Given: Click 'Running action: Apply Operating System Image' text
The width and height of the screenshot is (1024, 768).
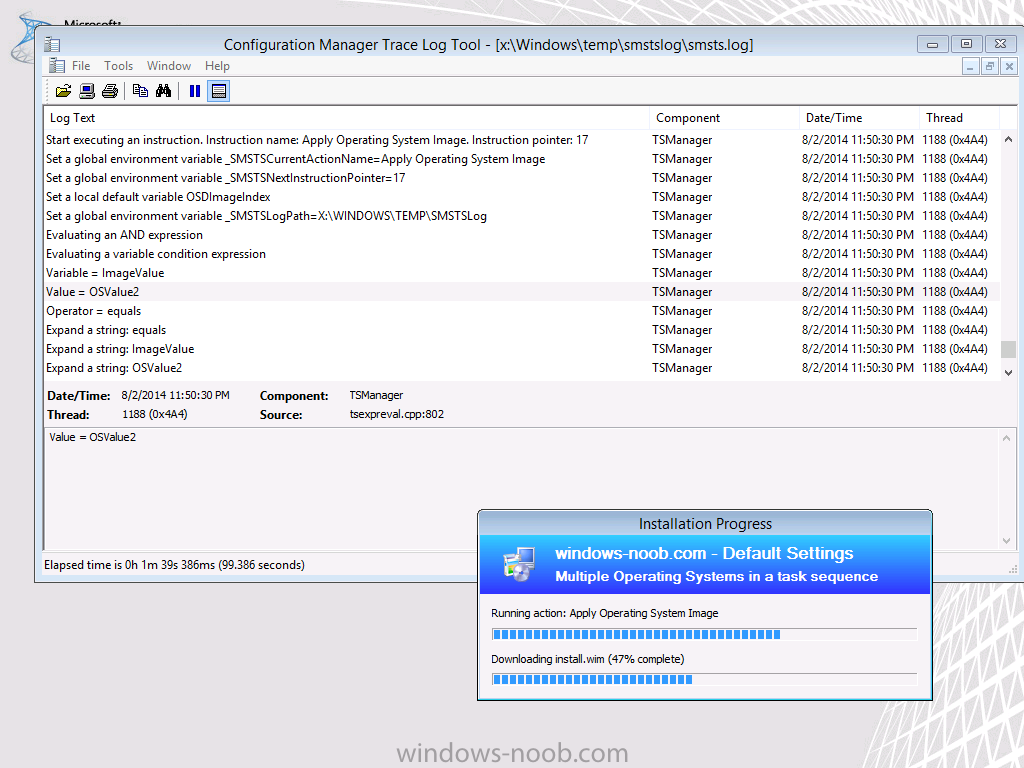Looking at the screenshot, I should pos(605,613).
